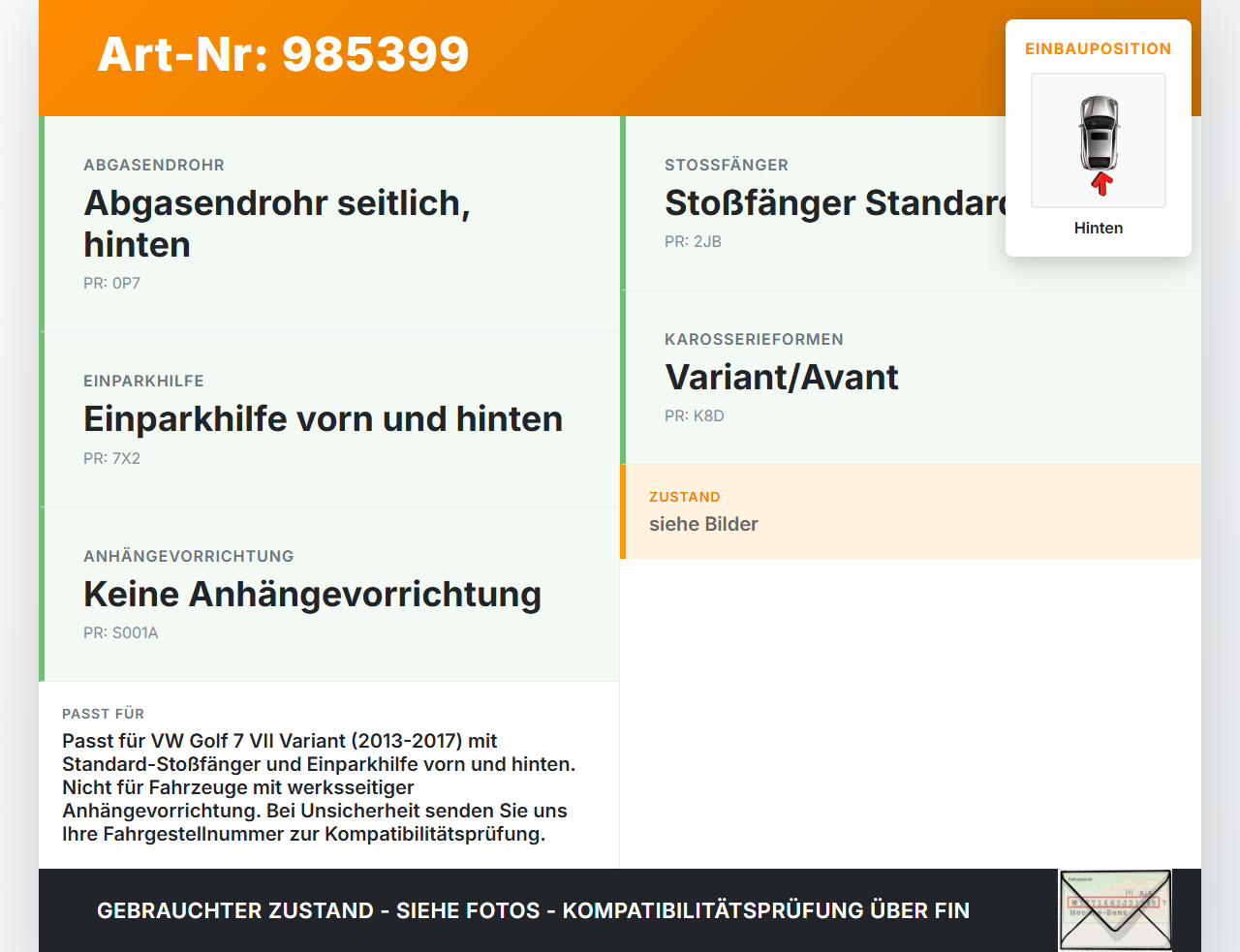Select the Einparkhilfe vorn und hinten entry
This screenshot has height=952, width=1240.
tap(324, 418)
